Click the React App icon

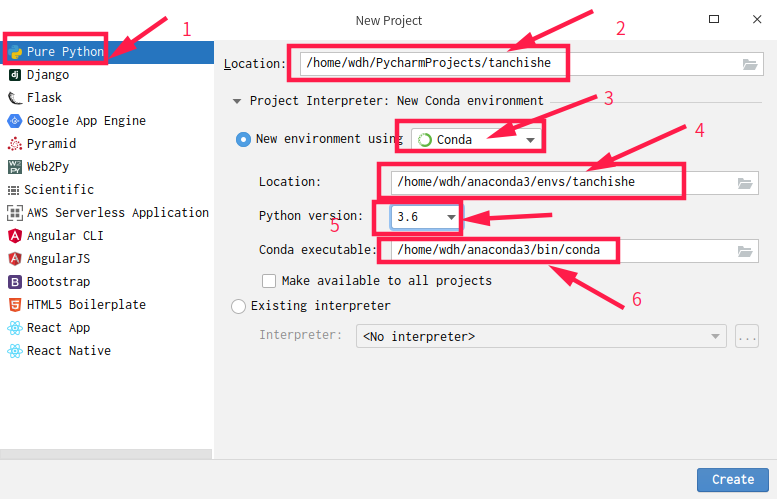tap(15, 328)
